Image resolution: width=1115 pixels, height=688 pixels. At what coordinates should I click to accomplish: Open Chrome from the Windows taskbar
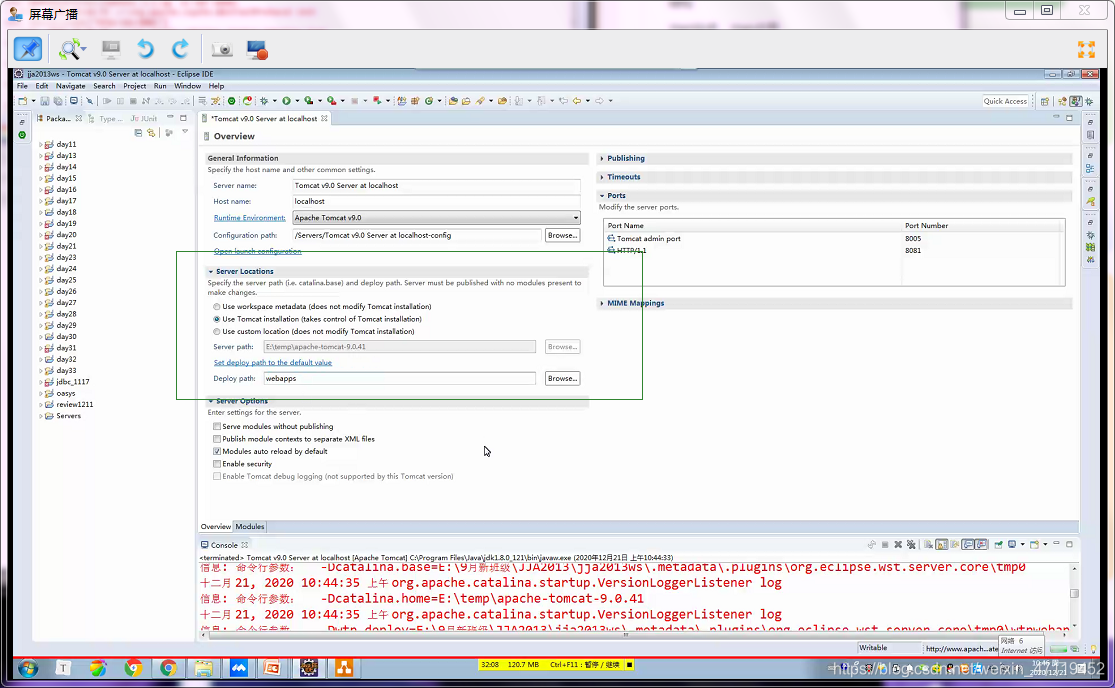(x=168, y=668)
